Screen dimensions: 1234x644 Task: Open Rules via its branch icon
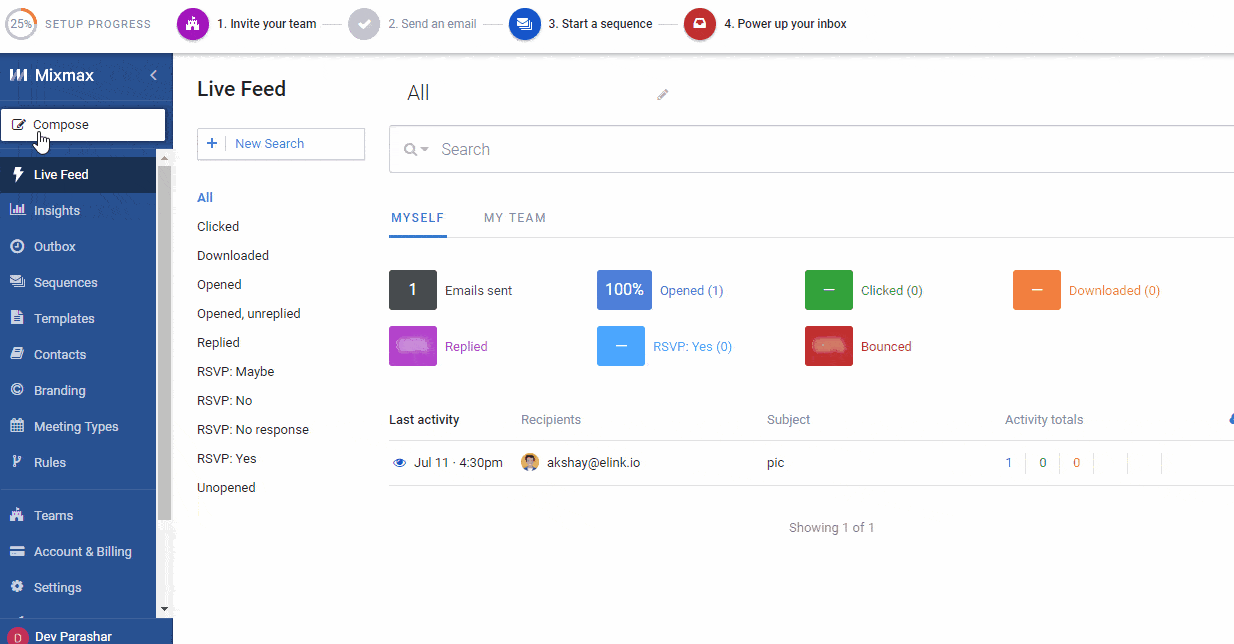coord(17,462)
